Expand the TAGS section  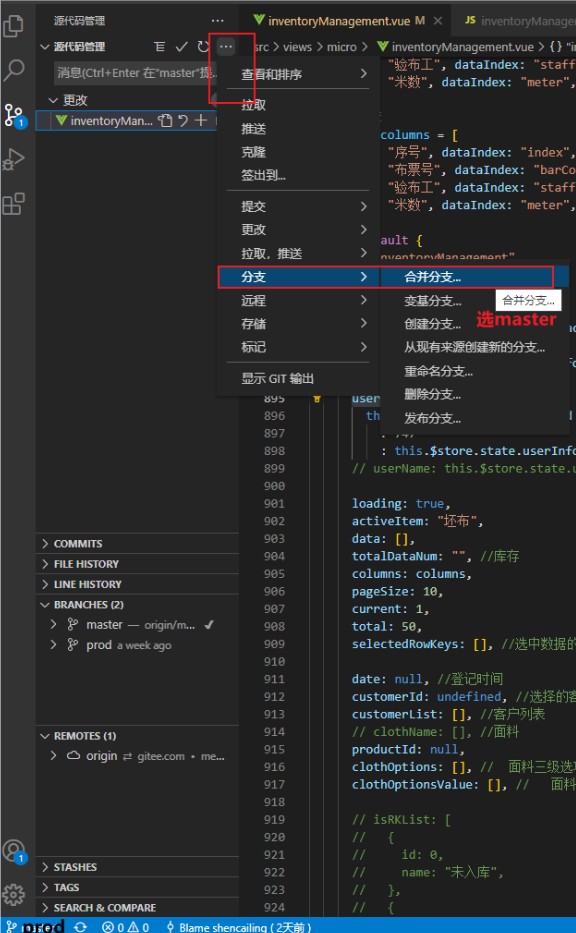coord(137,887)
